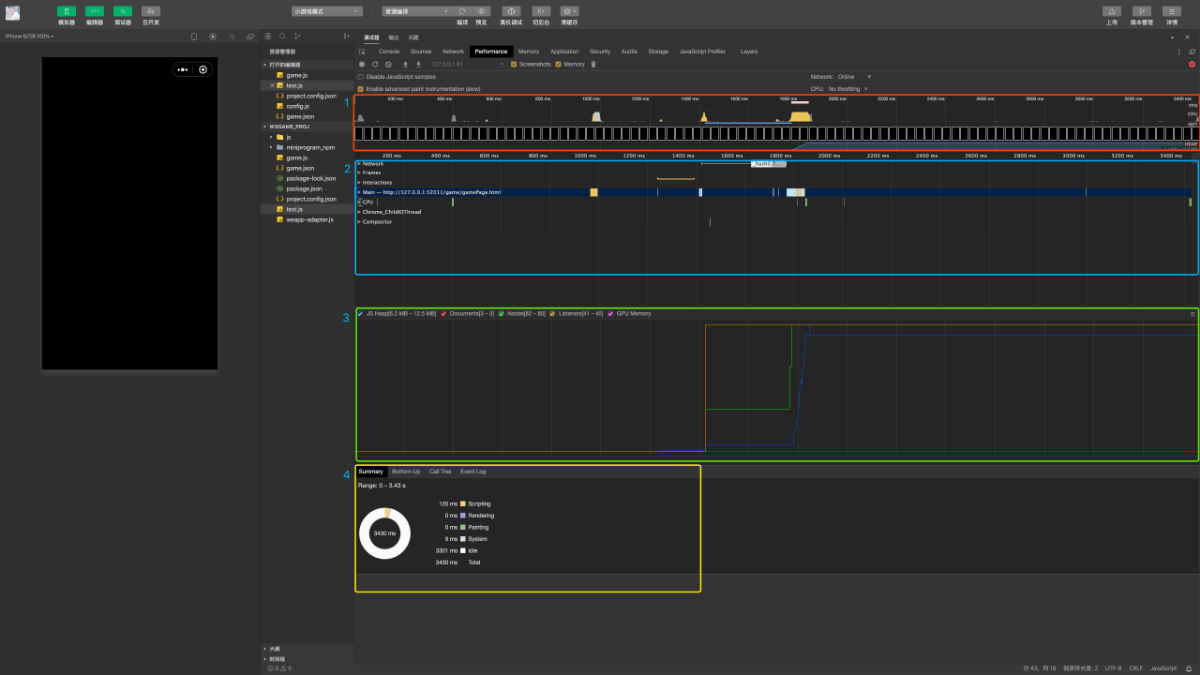
Task: Select the inspect element picker icon
Action: coord(362,51)
